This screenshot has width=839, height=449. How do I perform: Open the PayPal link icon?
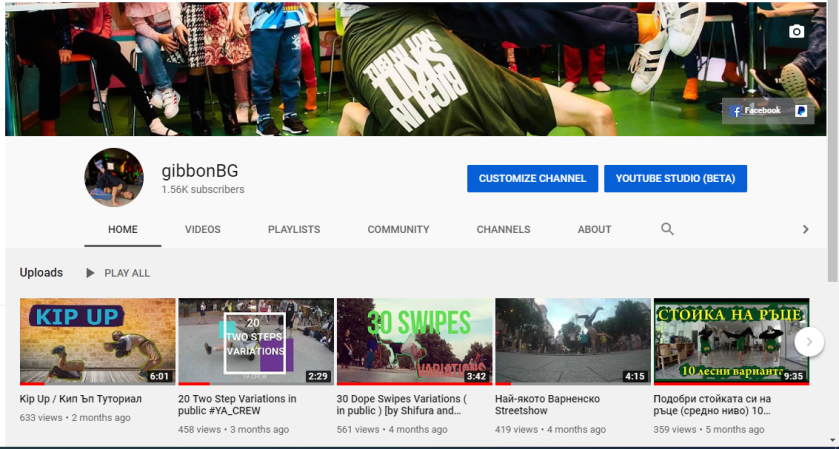point(801,111)
